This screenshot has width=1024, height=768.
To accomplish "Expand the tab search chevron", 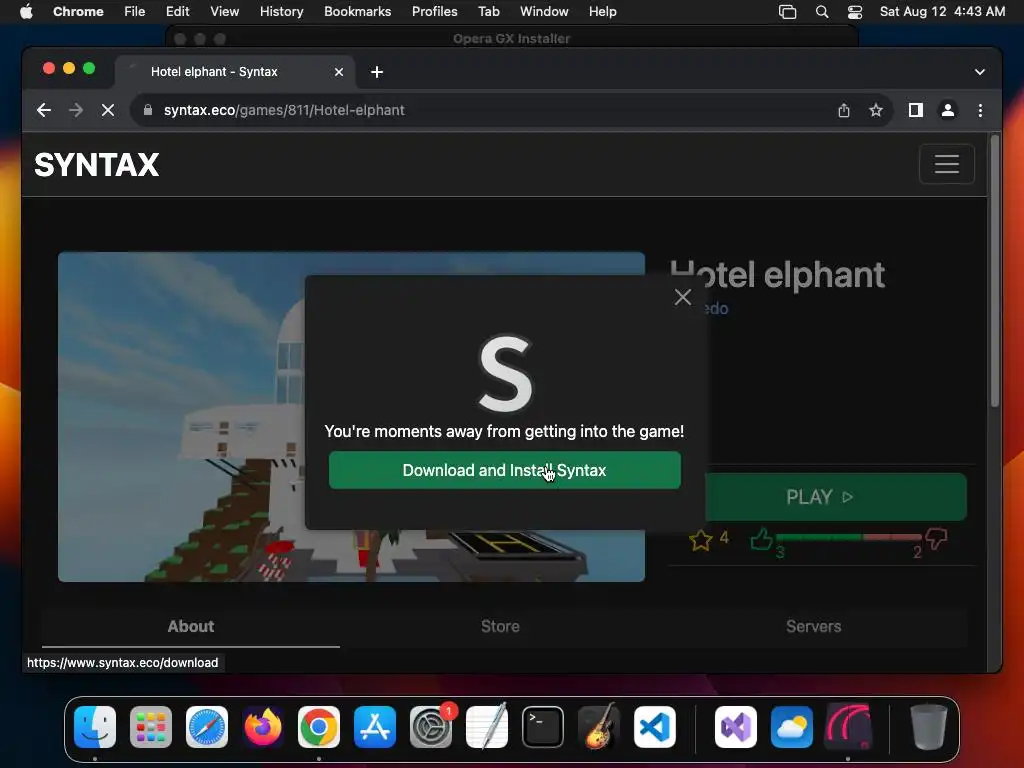I will tap(980, 72).
